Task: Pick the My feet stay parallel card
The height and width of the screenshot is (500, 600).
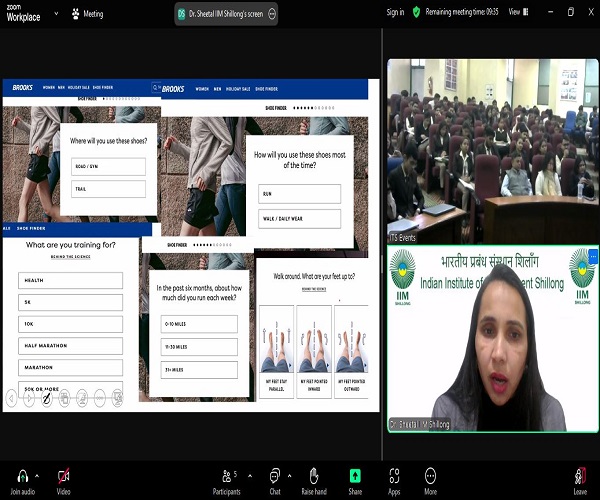Action: tap(276, 352)
